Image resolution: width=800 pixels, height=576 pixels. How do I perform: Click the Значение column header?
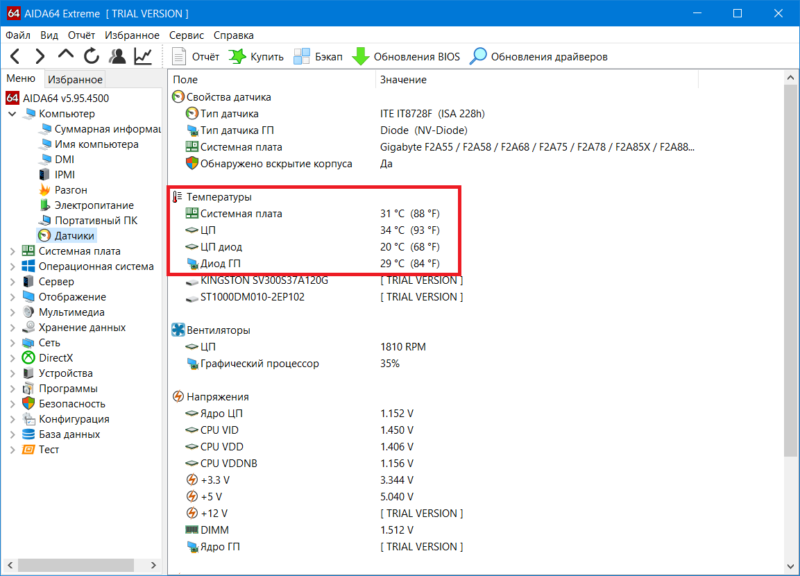point(403,79)
